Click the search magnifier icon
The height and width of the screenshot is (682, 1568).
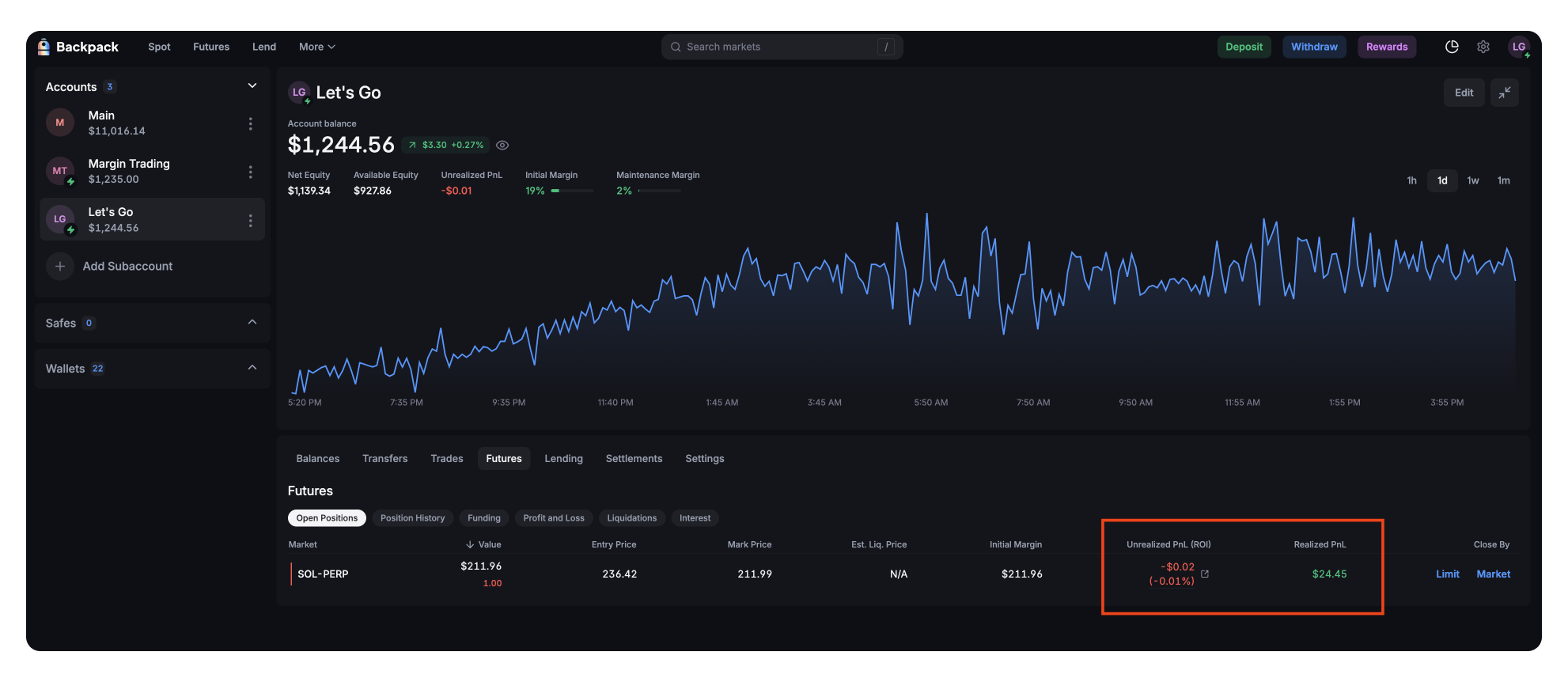point(676,47)
